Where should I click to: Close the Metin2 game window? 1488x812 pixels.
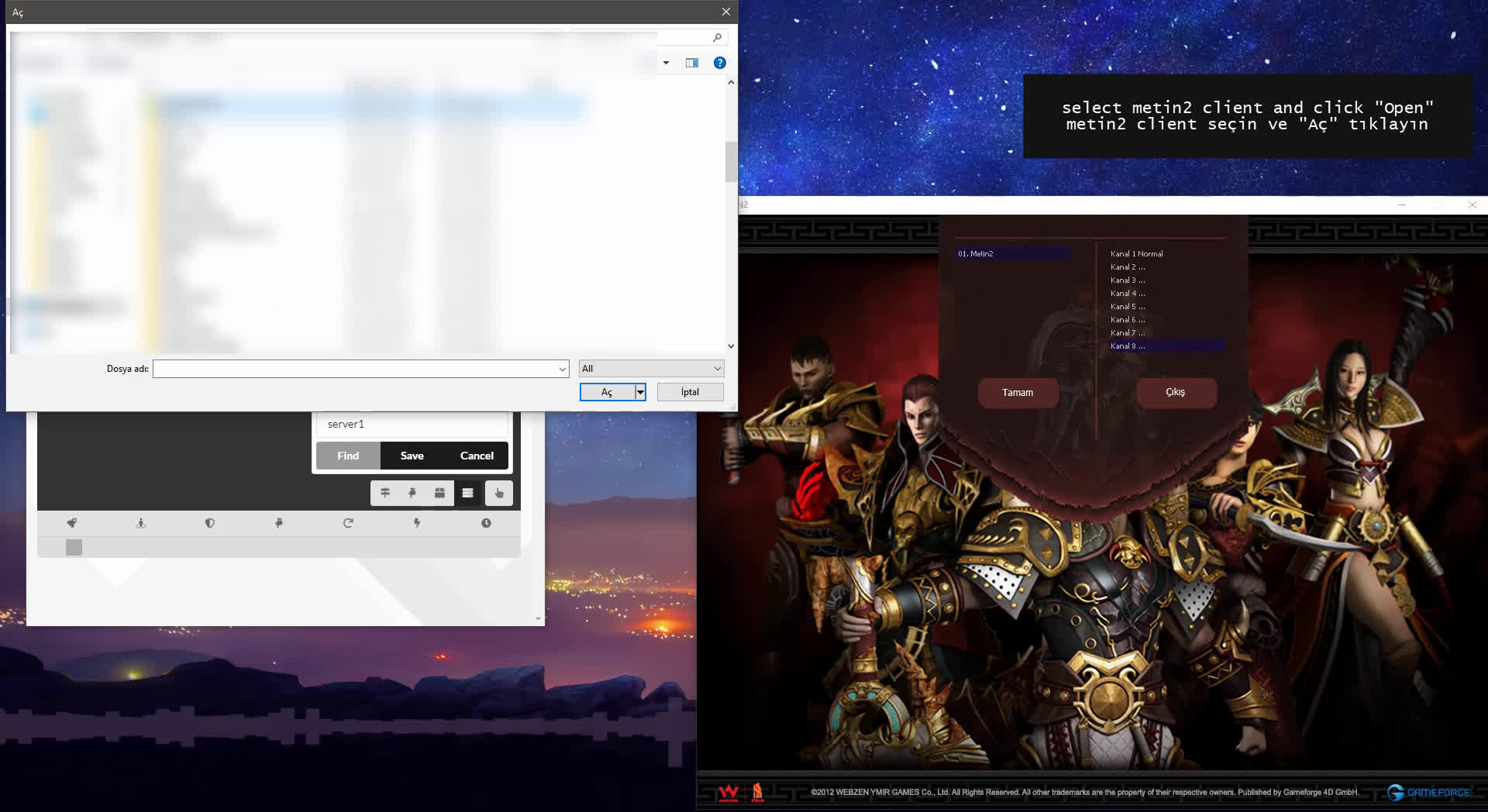(x=1472, y=205)
